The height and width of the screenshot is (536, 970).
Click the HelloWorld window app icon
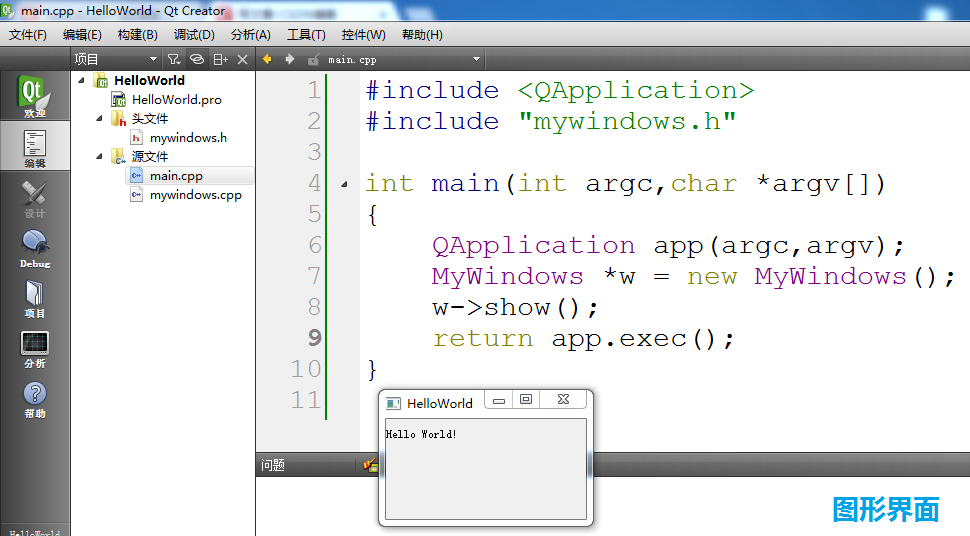[393, 404]
